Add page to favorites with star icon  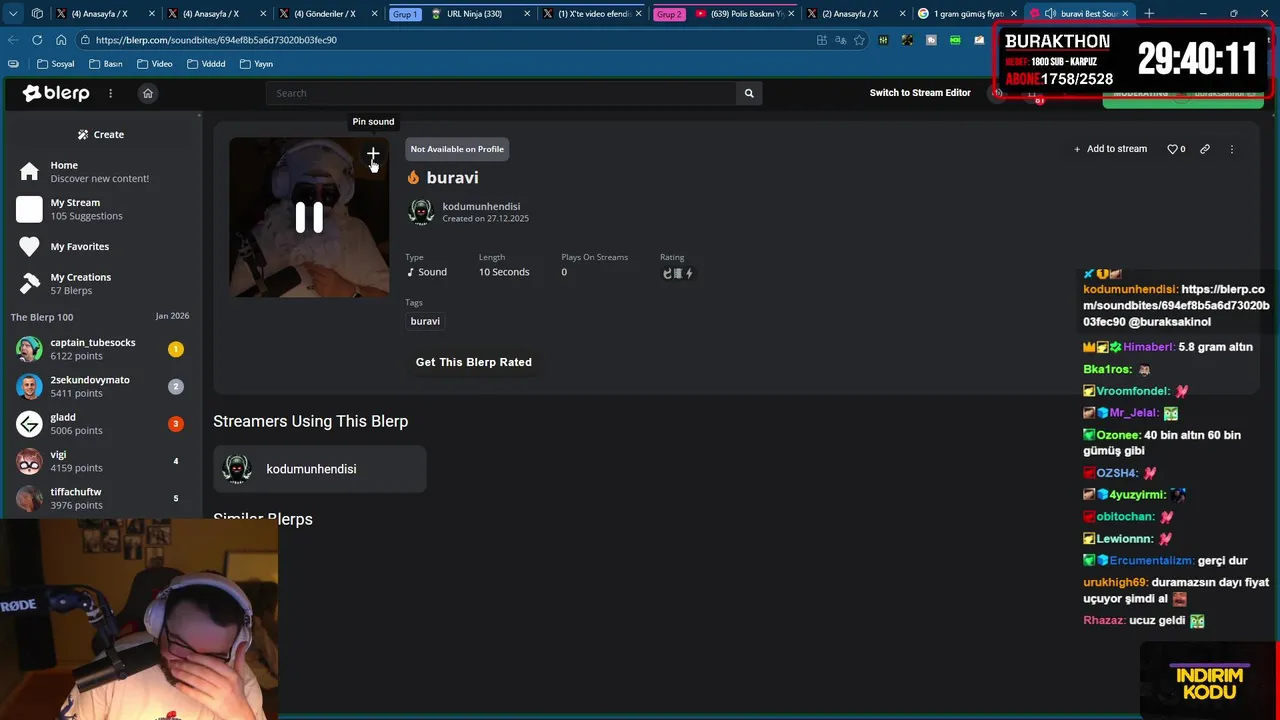click(x=859, y=40)
